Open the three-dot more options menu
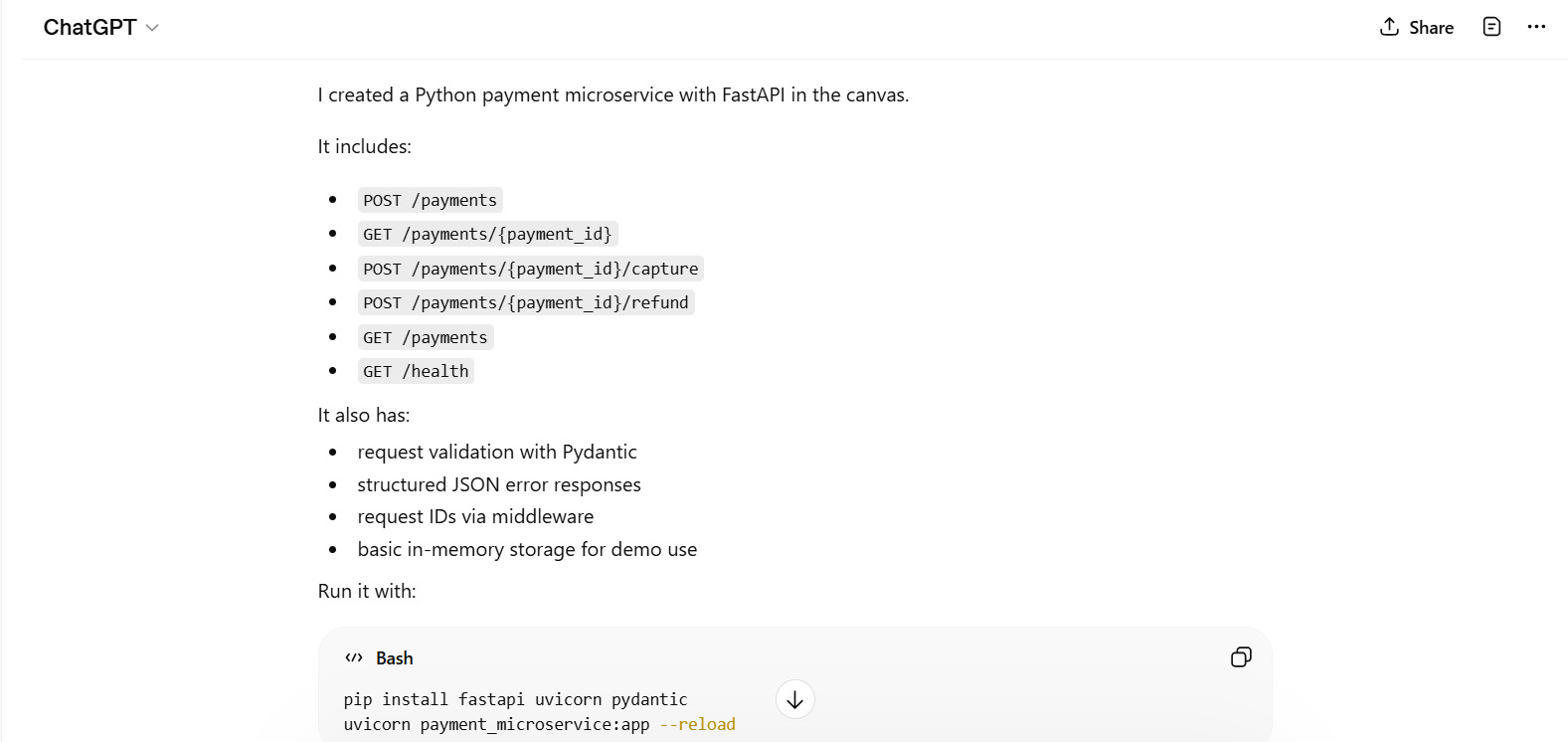 point(1536,27)
